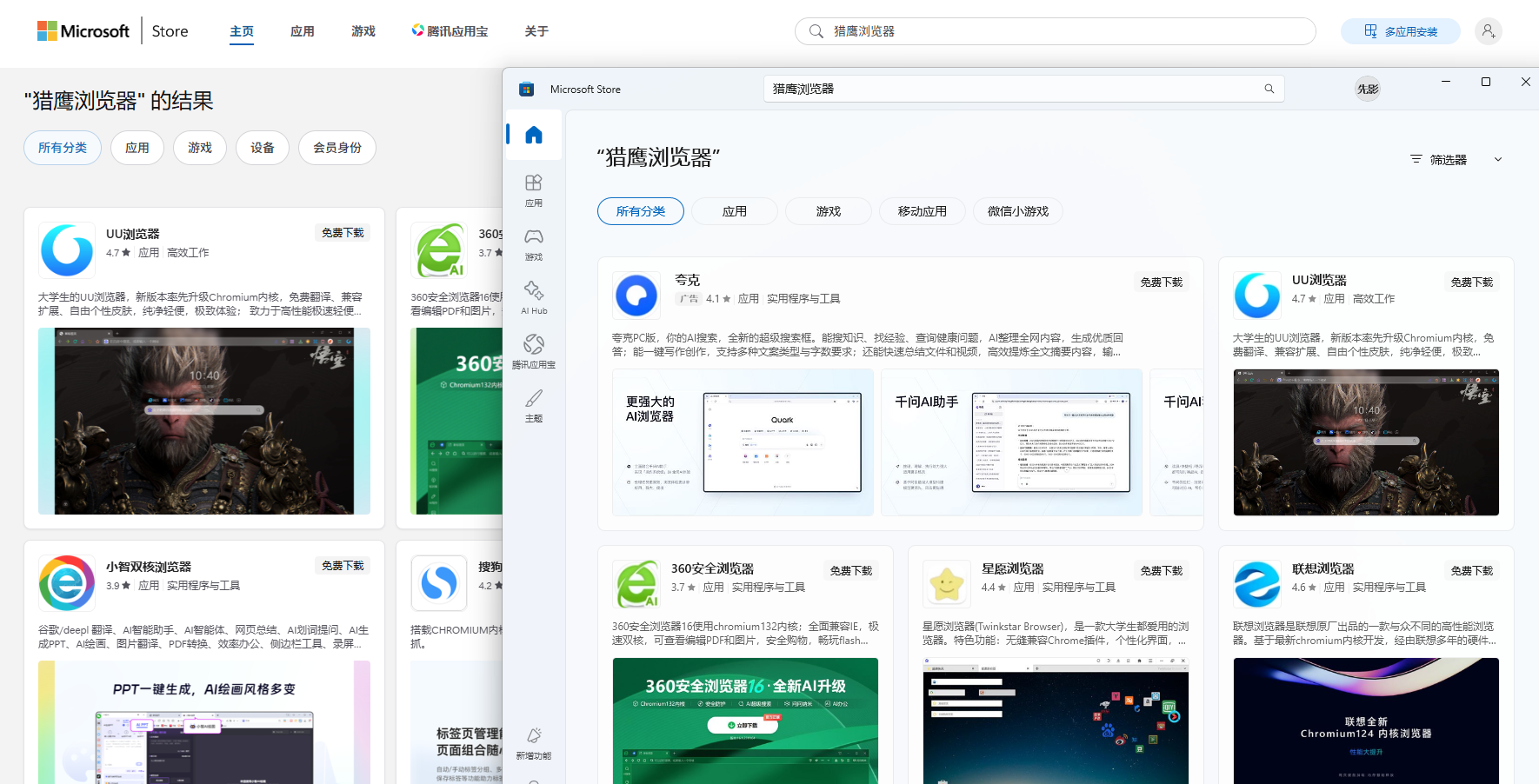Expand 筛选器 filter chevron

click(x=1498, y=159)
